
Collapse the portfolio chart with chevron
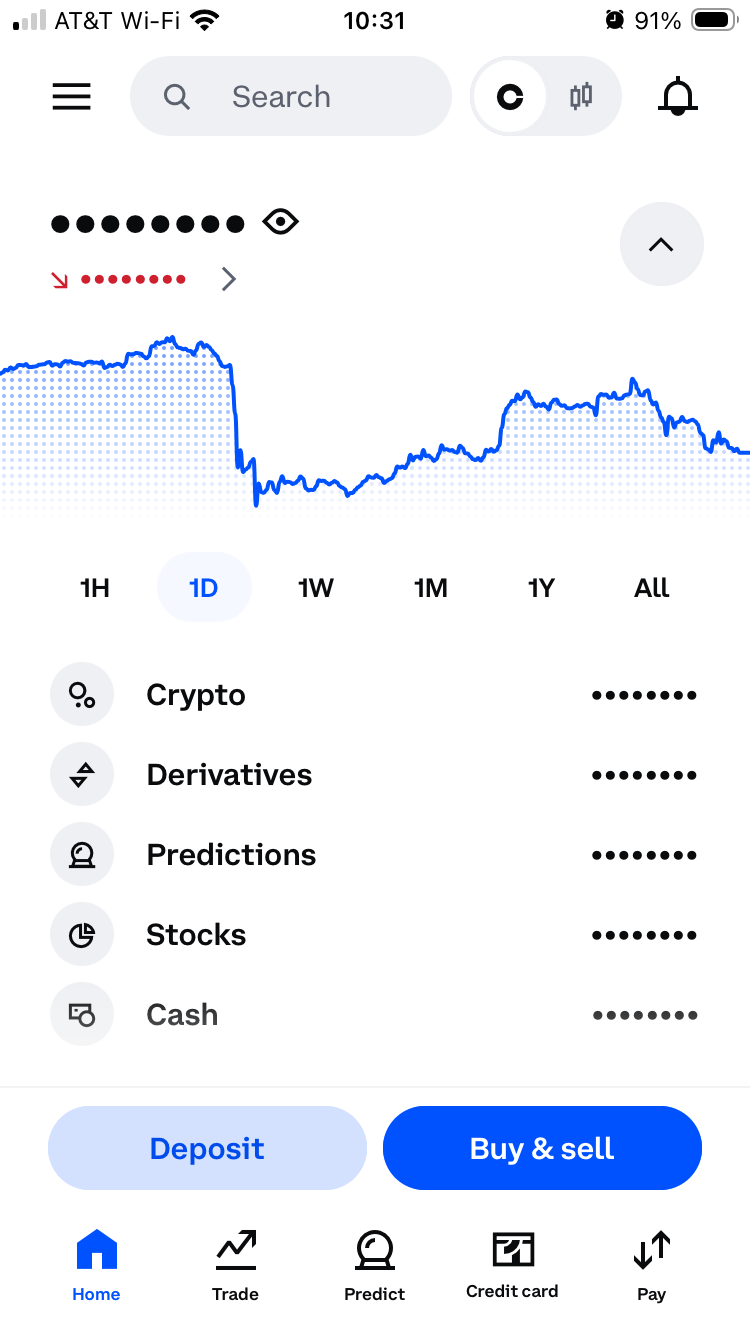tap(661, 244)
